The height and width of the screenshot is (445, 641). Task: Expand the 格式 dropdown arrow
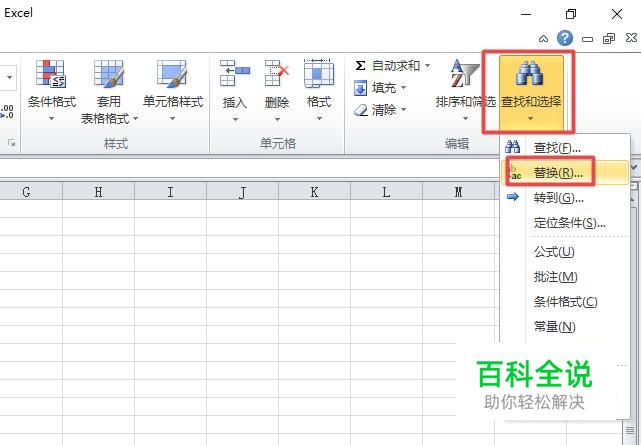click(x=319, y=119)
